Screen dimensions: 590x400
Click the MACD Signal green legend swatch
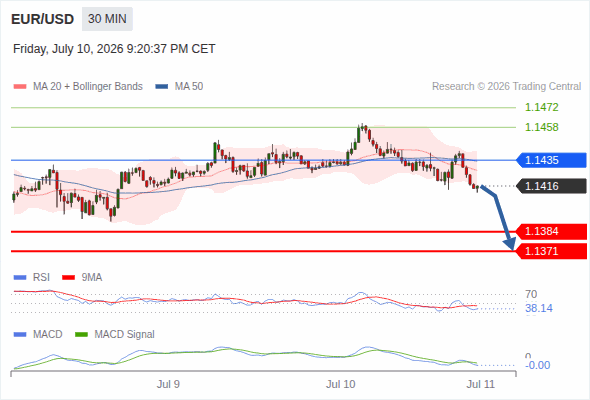click(81, 335)
